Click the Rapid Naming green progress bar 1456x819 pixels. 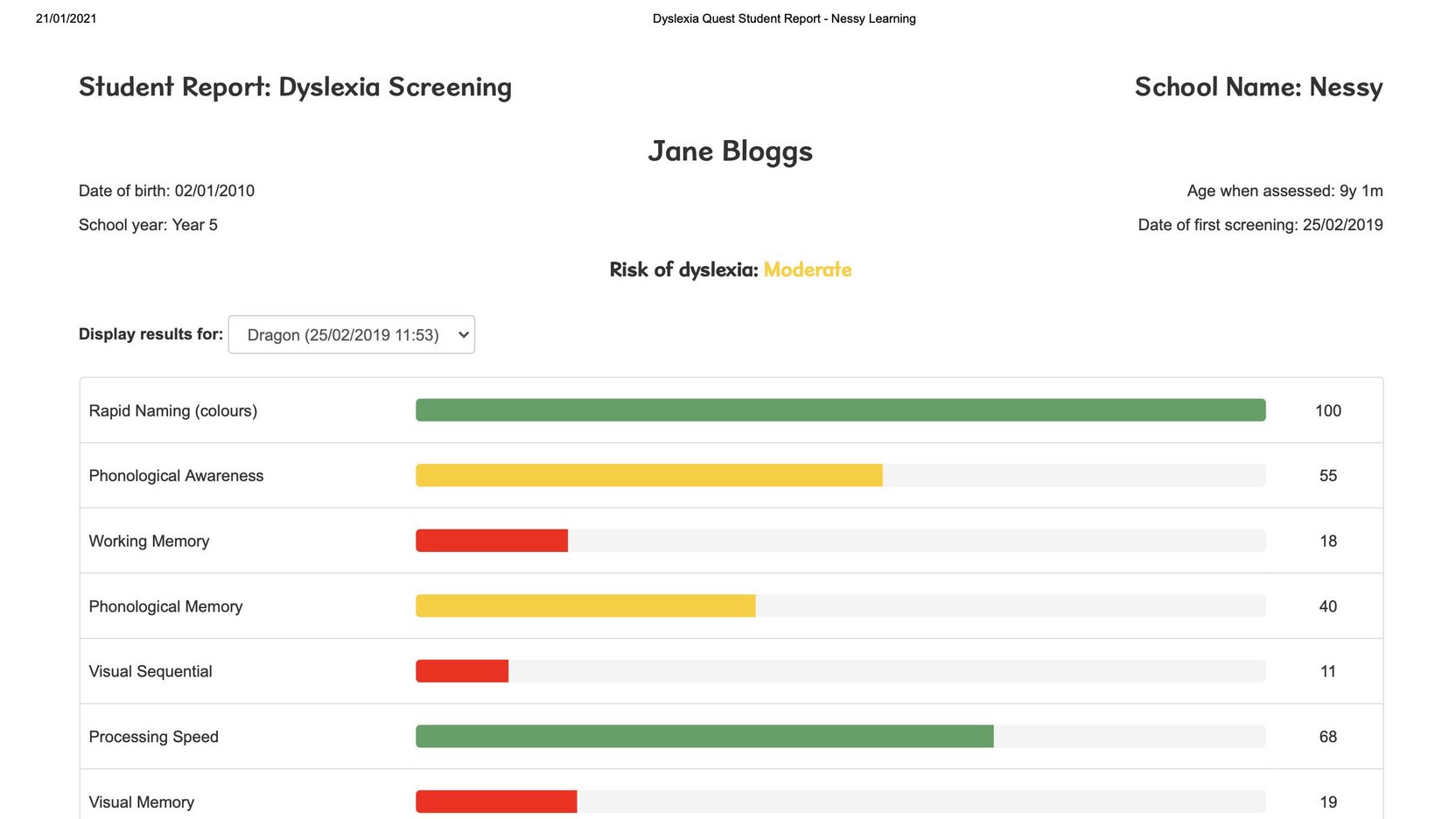point(840,409)
